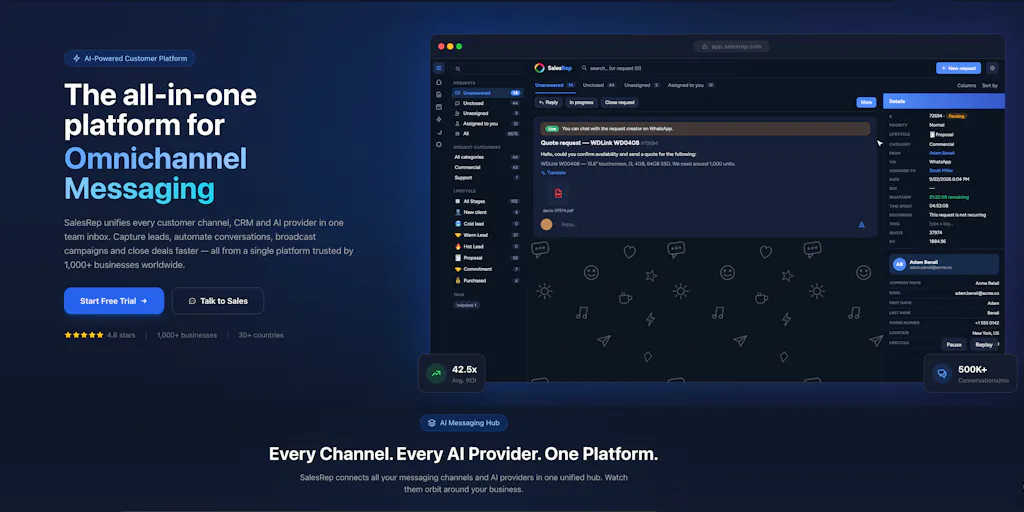1024x512 pixels.
Task: Click the chat bubbles icon beside 500K+
Action: [942, 374]
